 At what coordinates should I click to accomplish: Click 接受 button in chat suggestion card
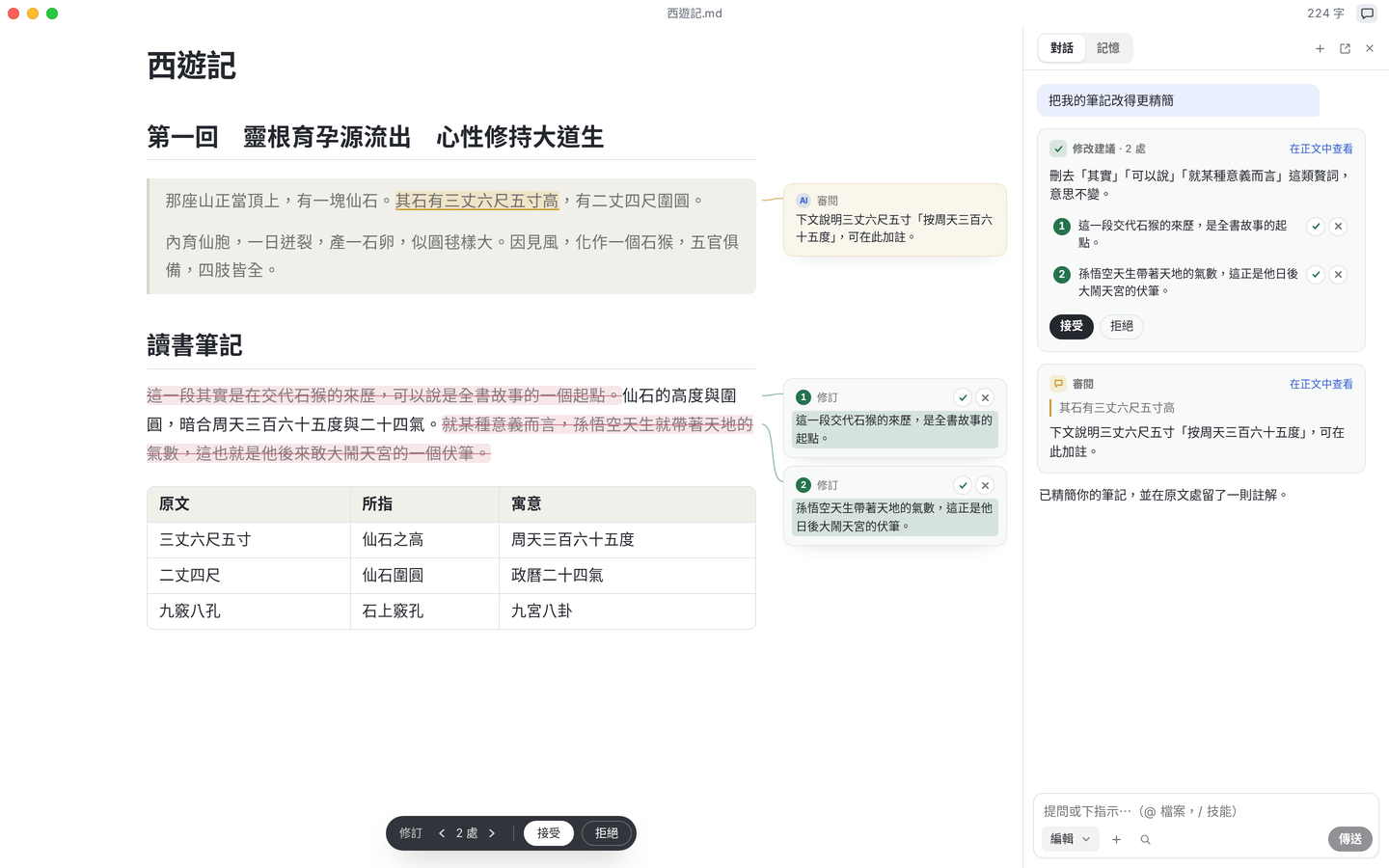[x=1072, y=326]
